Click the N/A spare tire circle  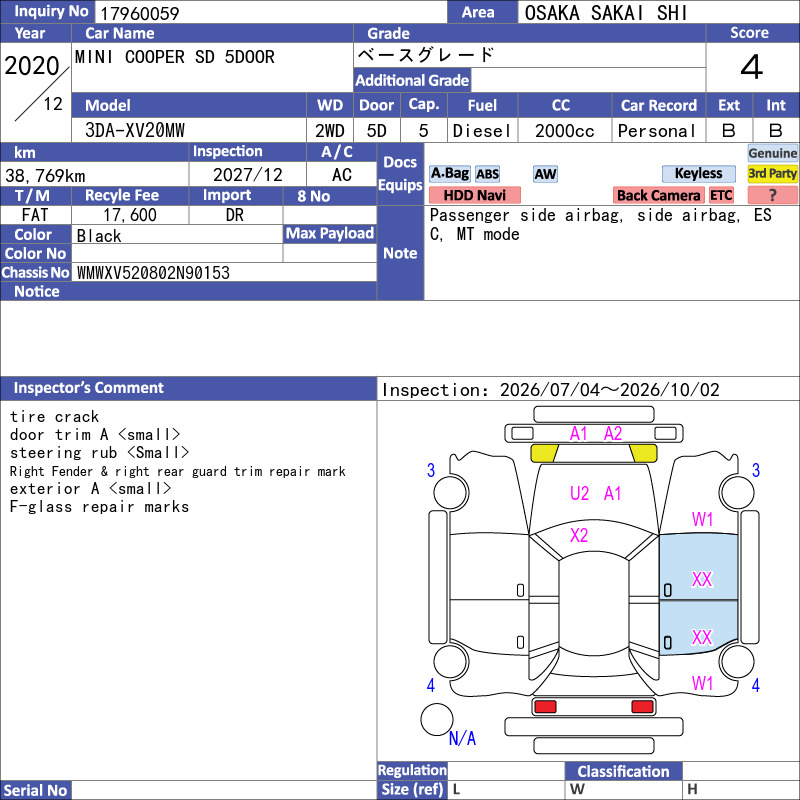tap(437, 719)
